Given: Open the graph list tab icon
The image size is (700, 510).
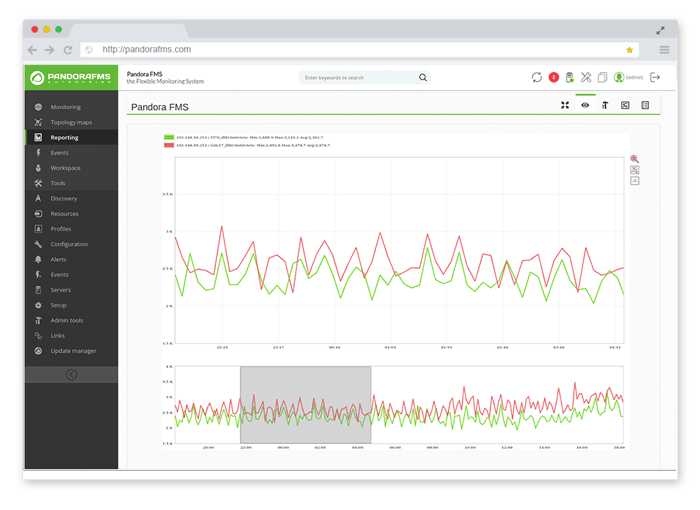Looking at the screenshot, I should pyautogui.click(x=645, y=105).
